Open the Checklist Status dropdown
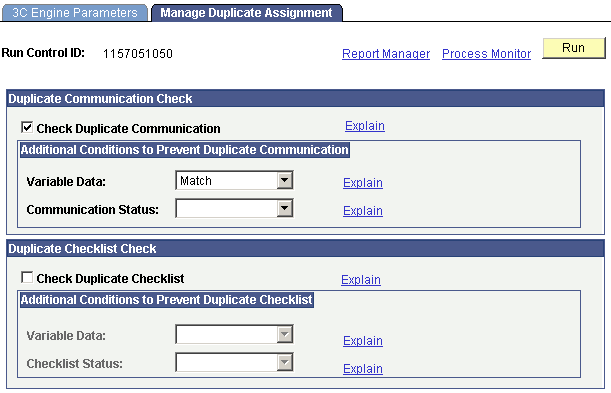 [234, 363]
